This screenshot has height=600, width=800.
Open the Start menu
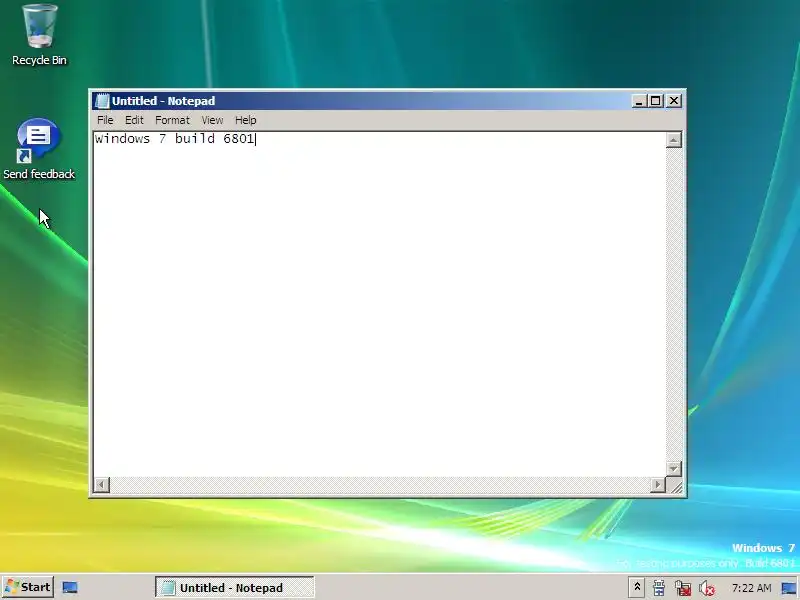[28, 587]
